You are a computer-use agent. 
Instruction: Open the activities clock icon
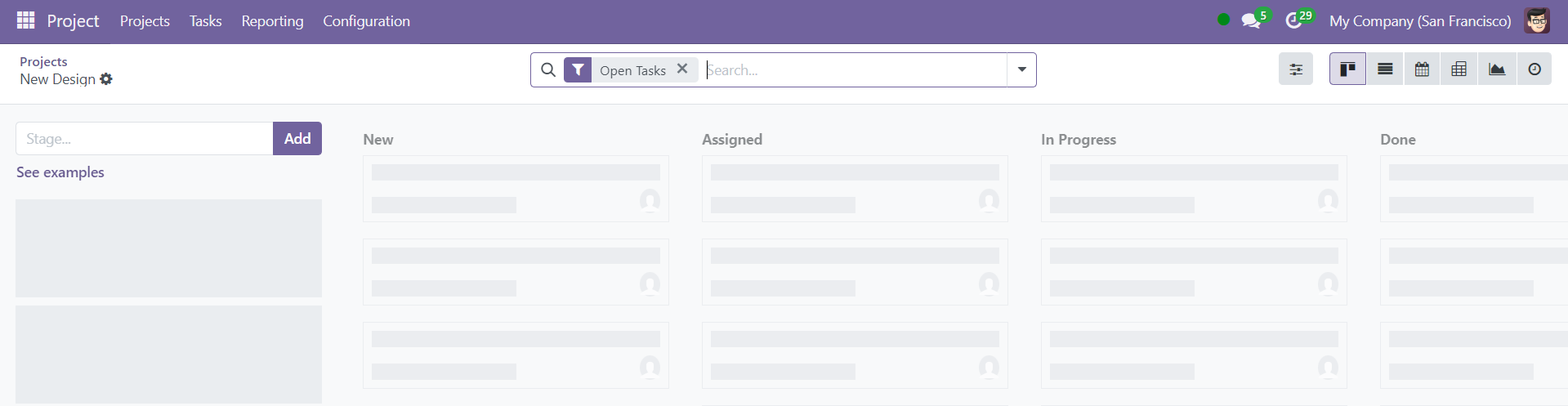coord(1294,20)
